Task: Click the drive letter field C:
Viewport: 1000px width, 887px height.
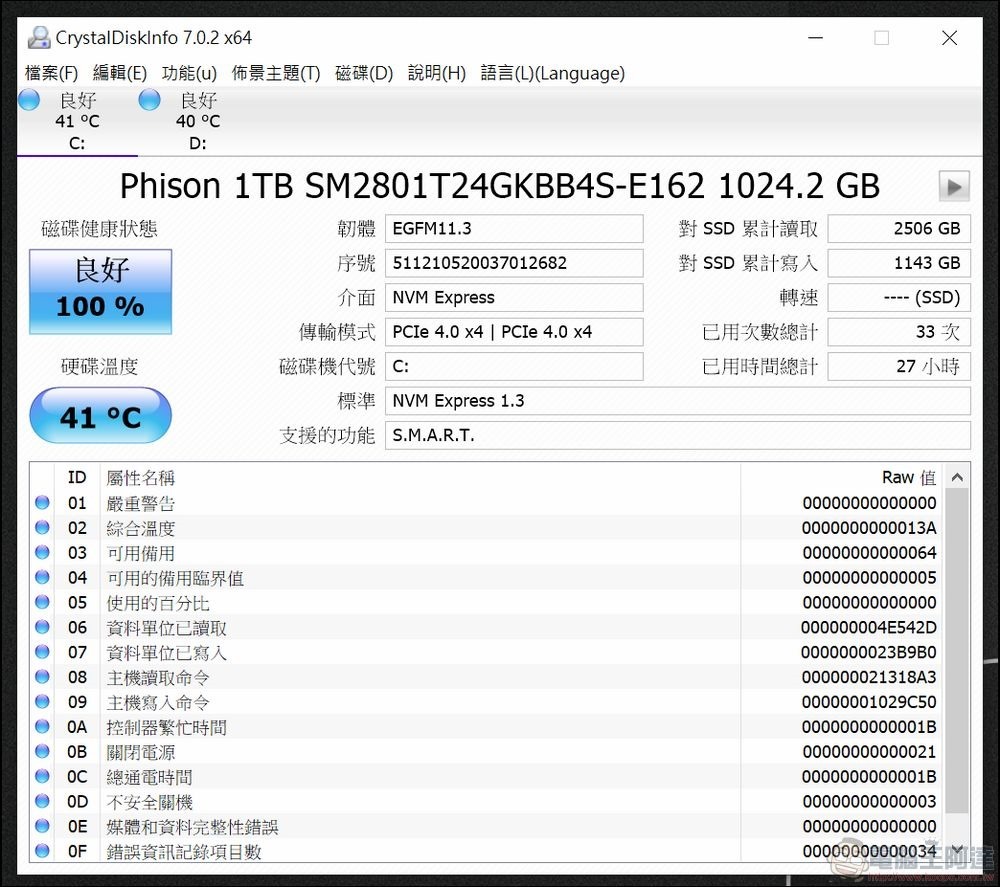Action: click(x=514, y=366)
